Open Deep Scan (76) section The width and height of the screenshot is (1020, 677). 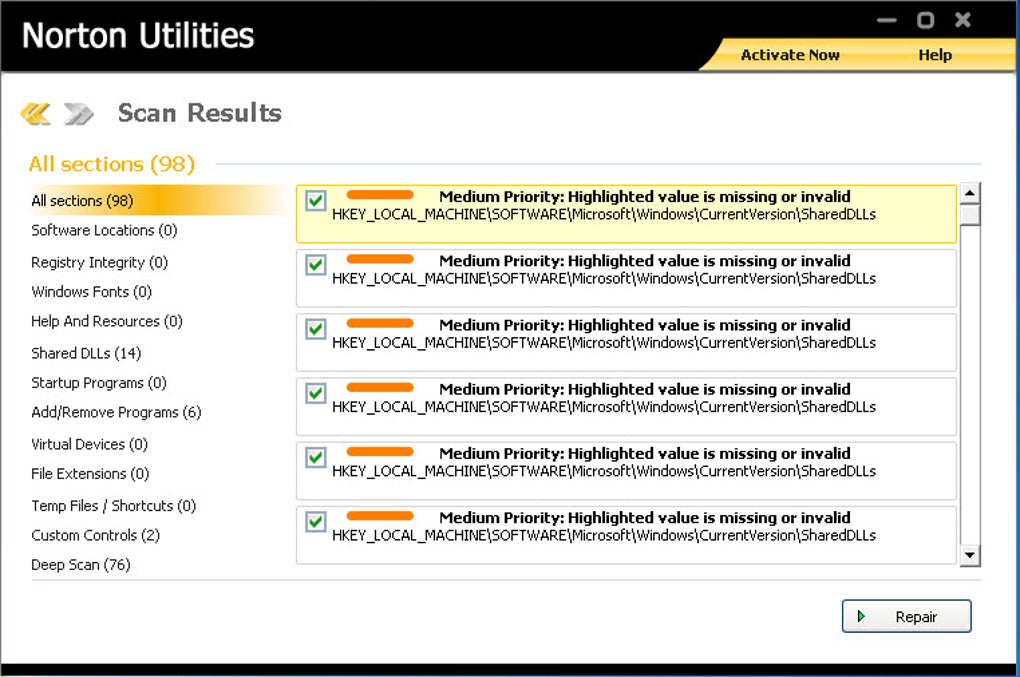tap(81, 564)
